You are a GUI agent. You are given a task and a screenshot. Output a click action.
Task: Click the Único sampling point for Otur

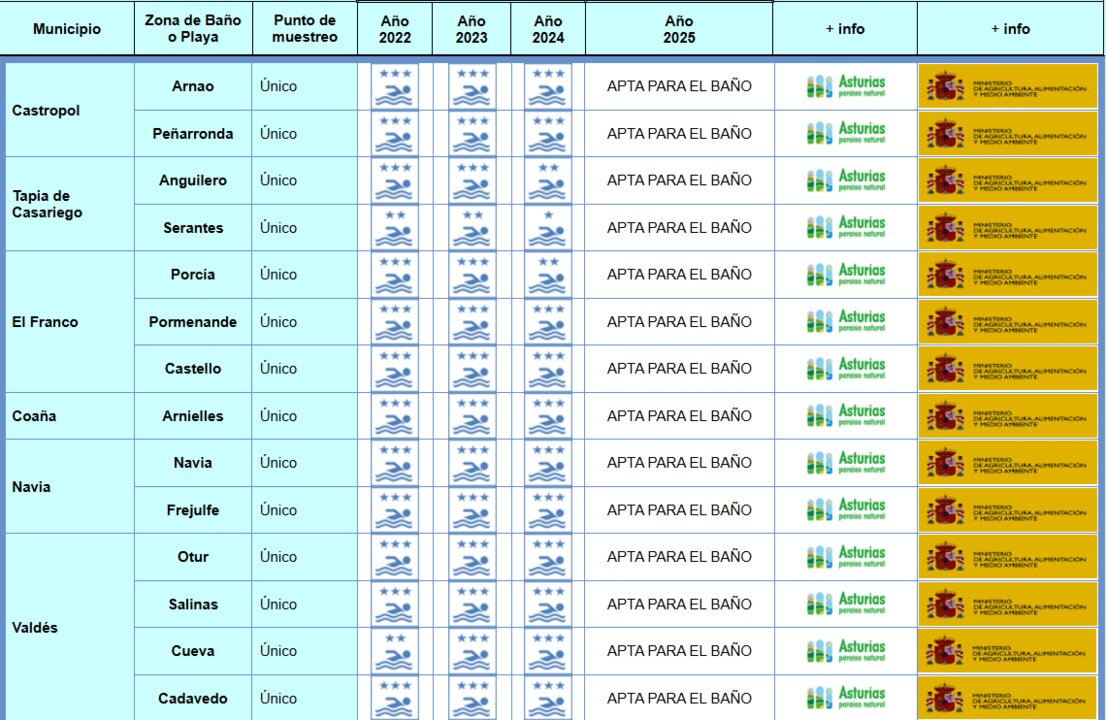[278, 557]
